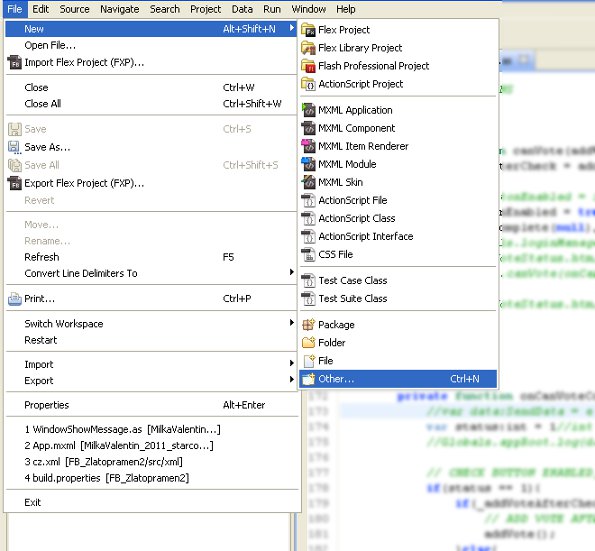Image resolution: width=595 pixels, height=551 pixels.
Task: Click the ActionScript Project icon
Action: pyautogui.click(x=308, y=84)
